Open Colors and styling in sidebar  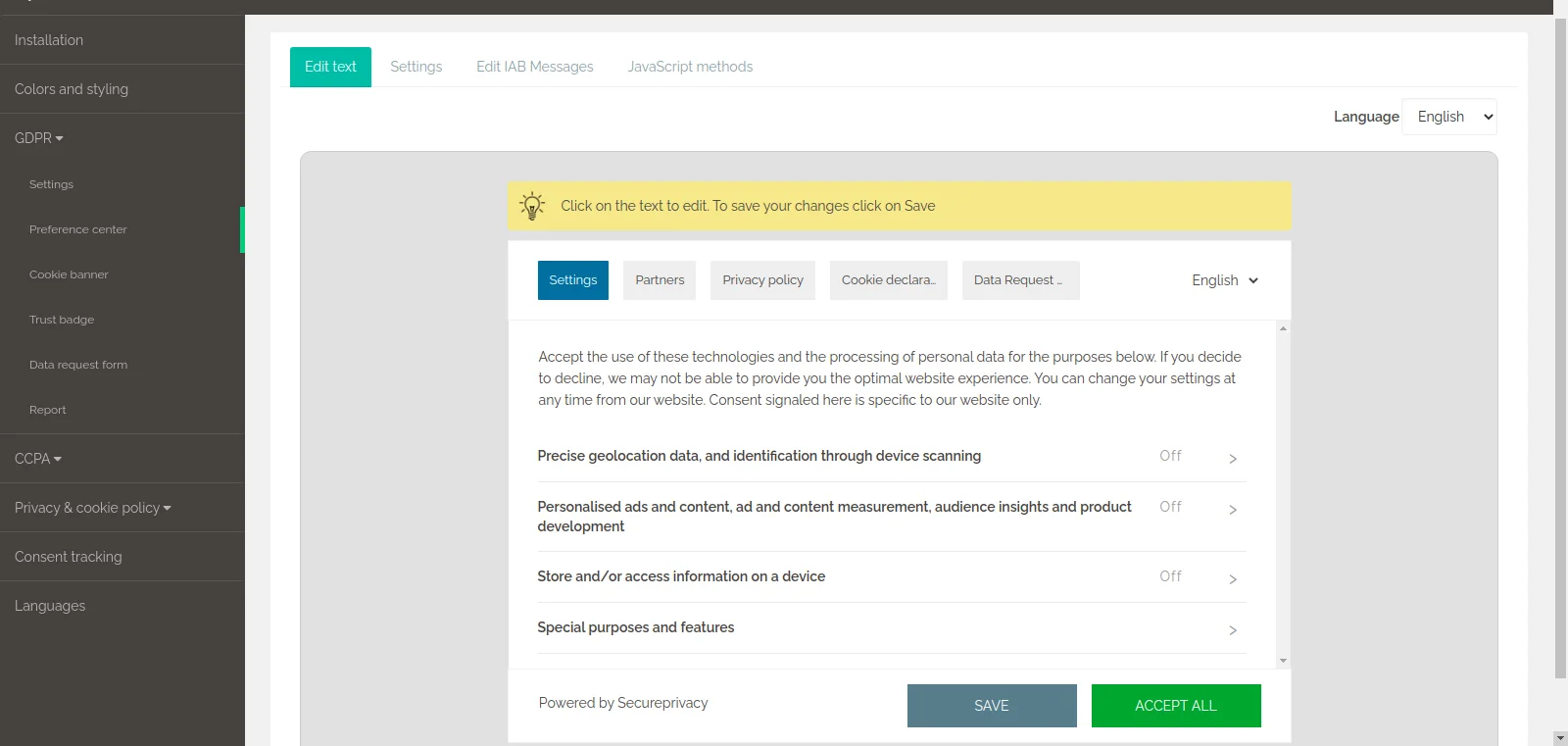[72, 89]
